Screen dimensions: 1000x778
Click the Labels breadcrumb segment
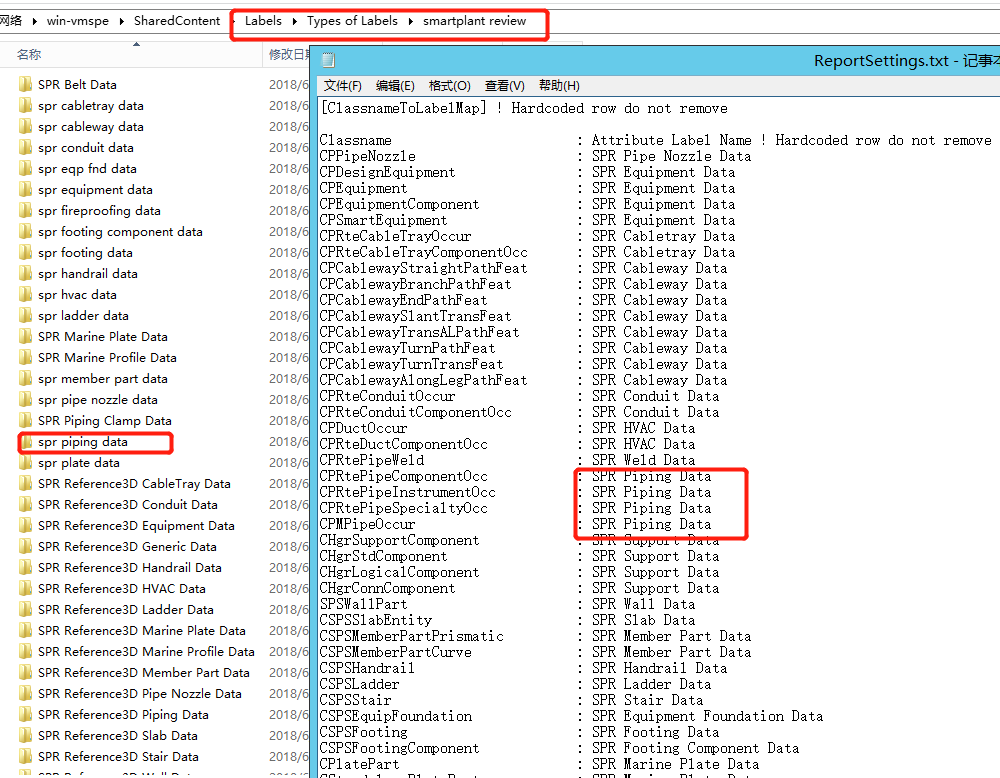263,21
